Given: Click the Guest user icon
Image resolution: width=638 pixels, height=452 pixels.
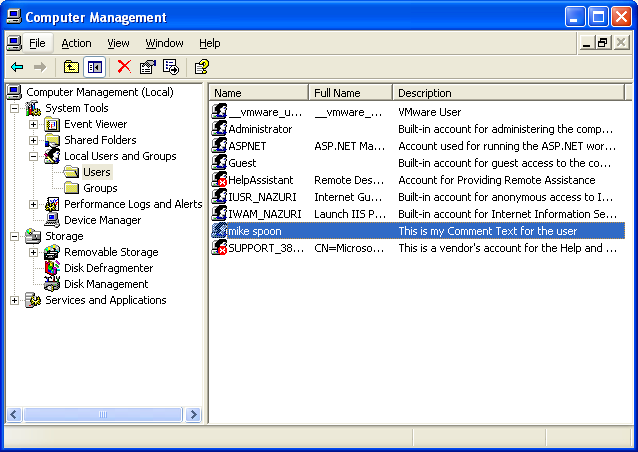Looking at the screenshot, I should 219,163.
